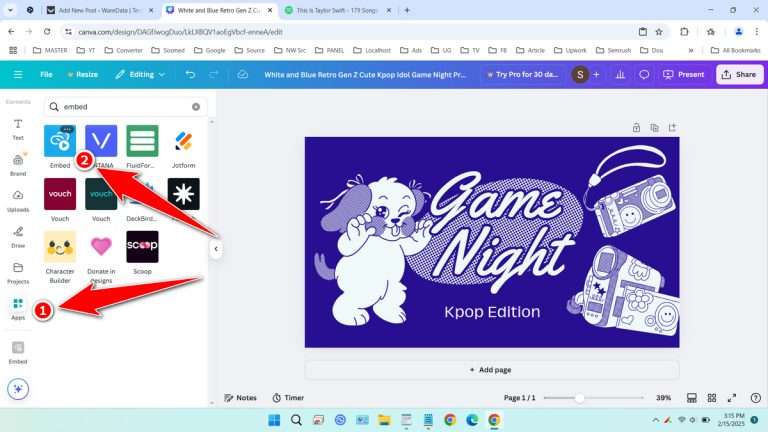Open the Uploads panel
The width and height of the screenshot is (768, 432).
click(18, 200)
